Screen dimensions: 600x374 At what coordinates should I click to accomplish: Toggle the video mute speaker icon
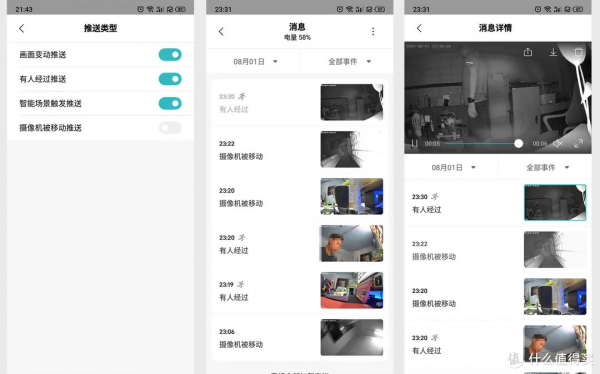(558, 144)
